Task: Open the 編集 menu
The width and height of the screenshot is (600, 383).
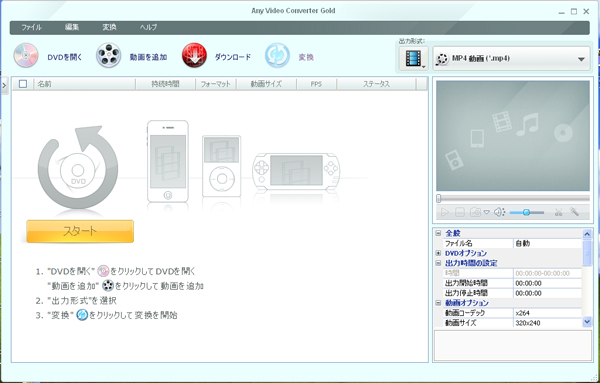Action: (x=72, y=27)
